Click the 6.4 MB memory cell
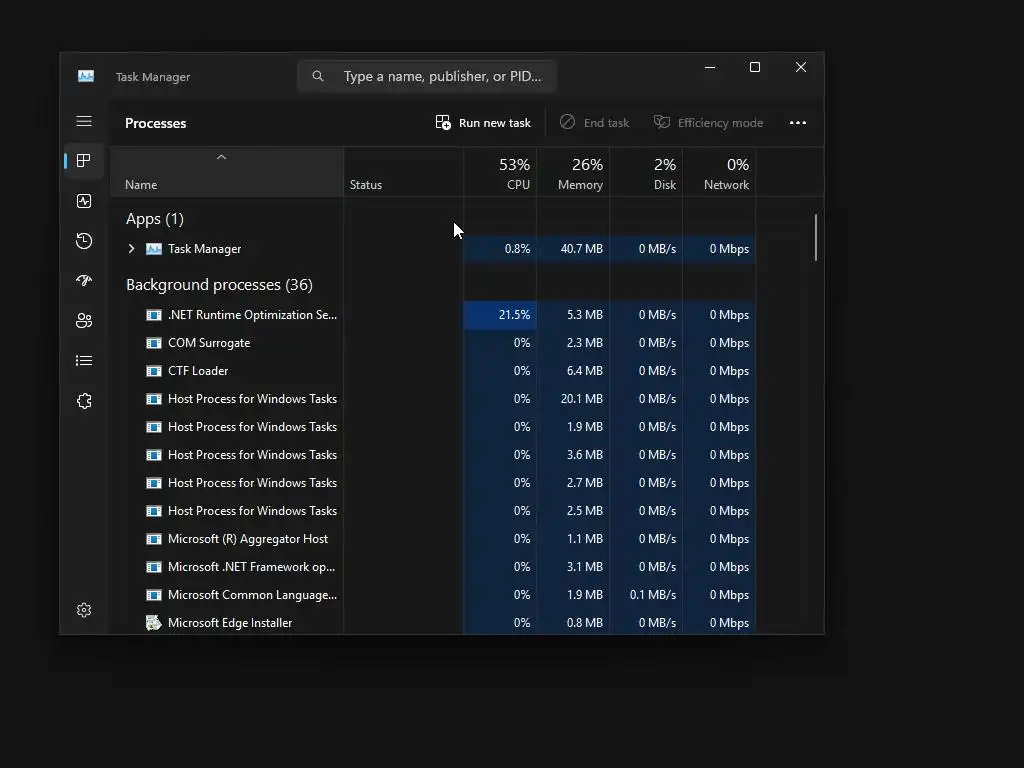 573,371
